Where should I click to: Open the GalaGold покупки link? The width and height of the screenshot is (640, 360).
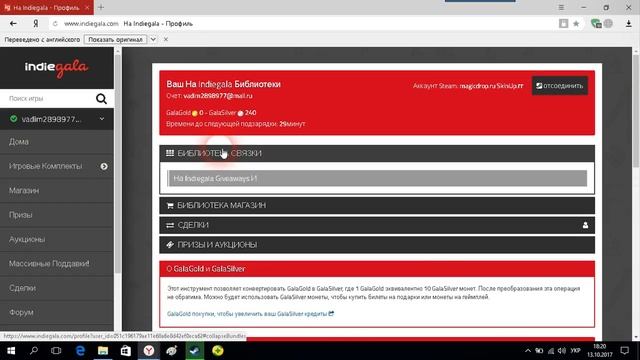(x=250, y=313)
